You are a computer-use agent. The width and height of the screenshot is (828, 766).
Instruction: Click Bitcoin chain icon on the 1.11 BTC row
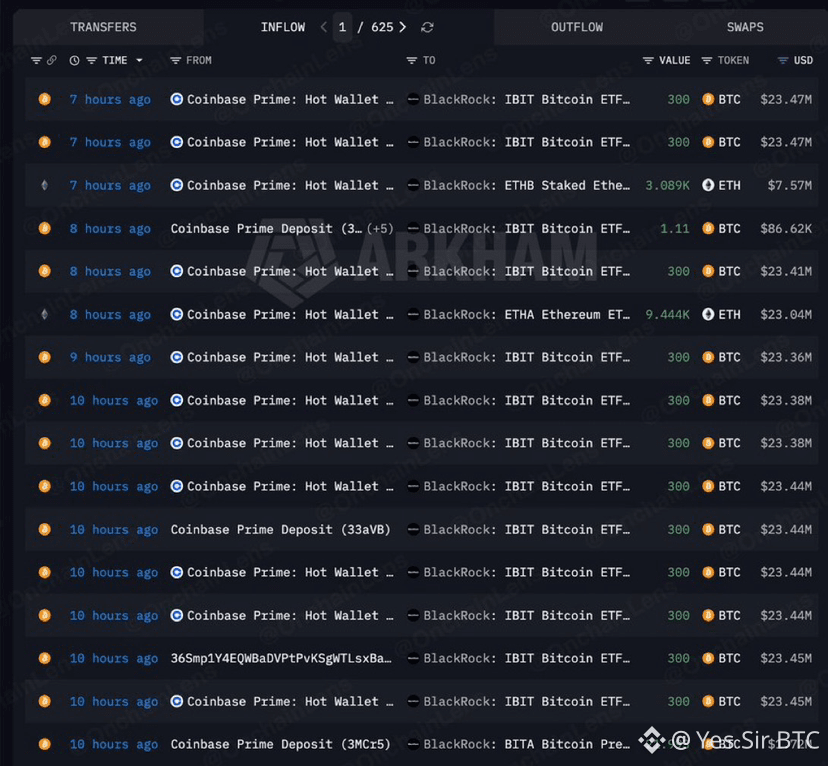point(45,229)
